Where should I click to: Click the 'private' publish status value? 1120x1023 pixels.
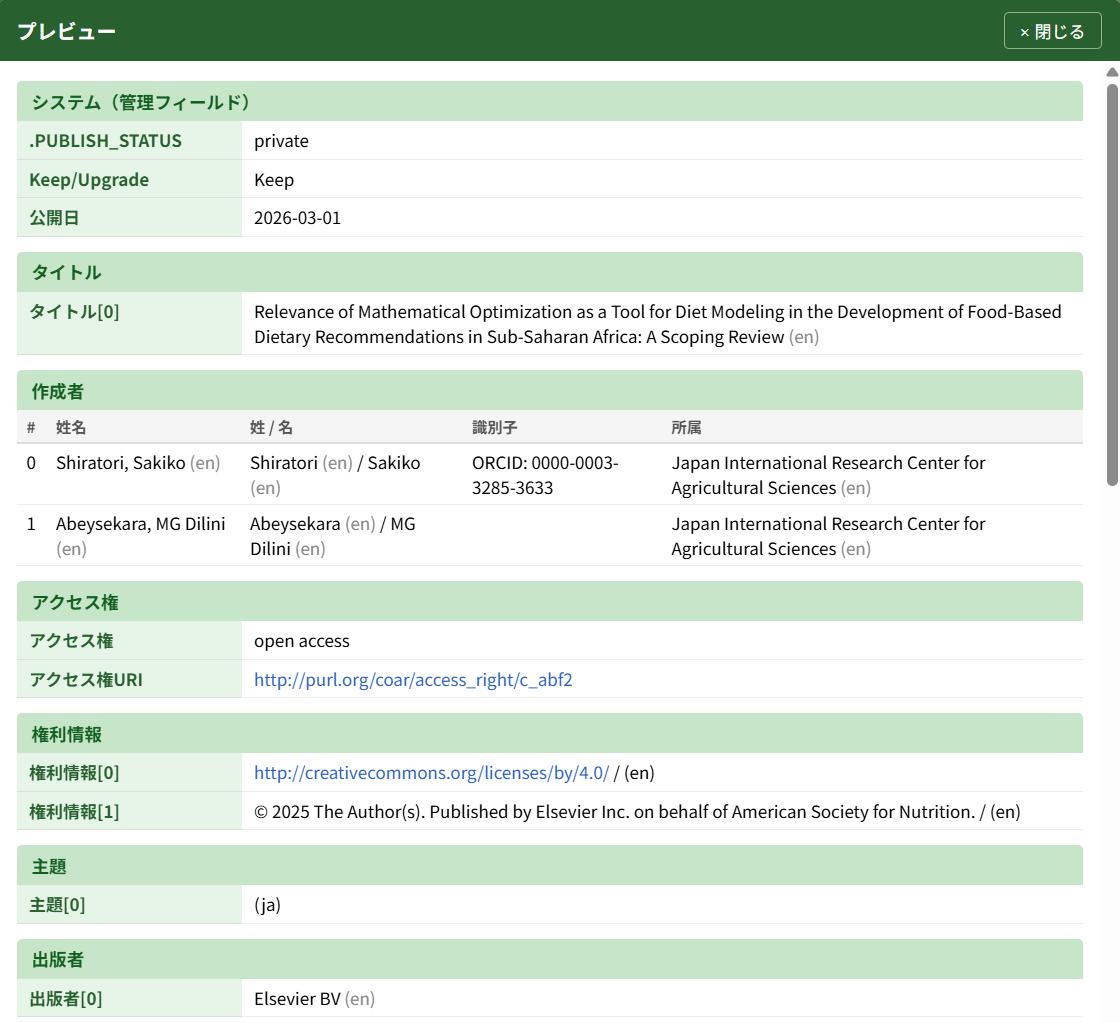click(281, 141)
